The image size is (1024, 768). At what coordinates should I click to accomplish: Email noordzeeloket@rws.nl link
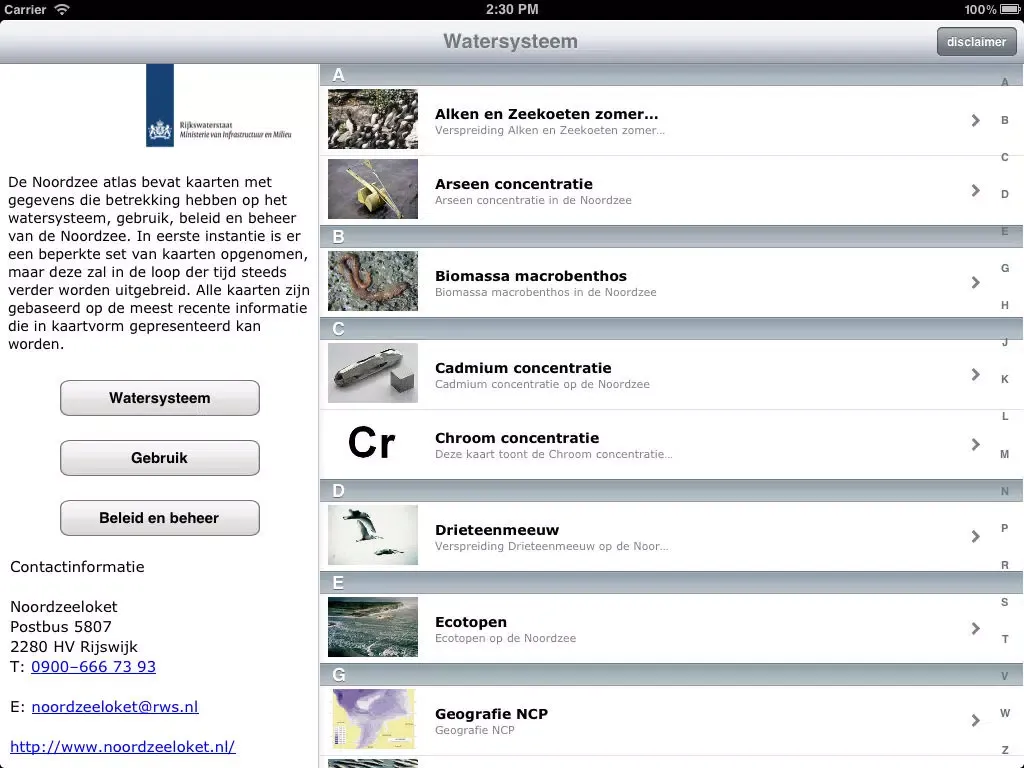click(x=115, y=707)
